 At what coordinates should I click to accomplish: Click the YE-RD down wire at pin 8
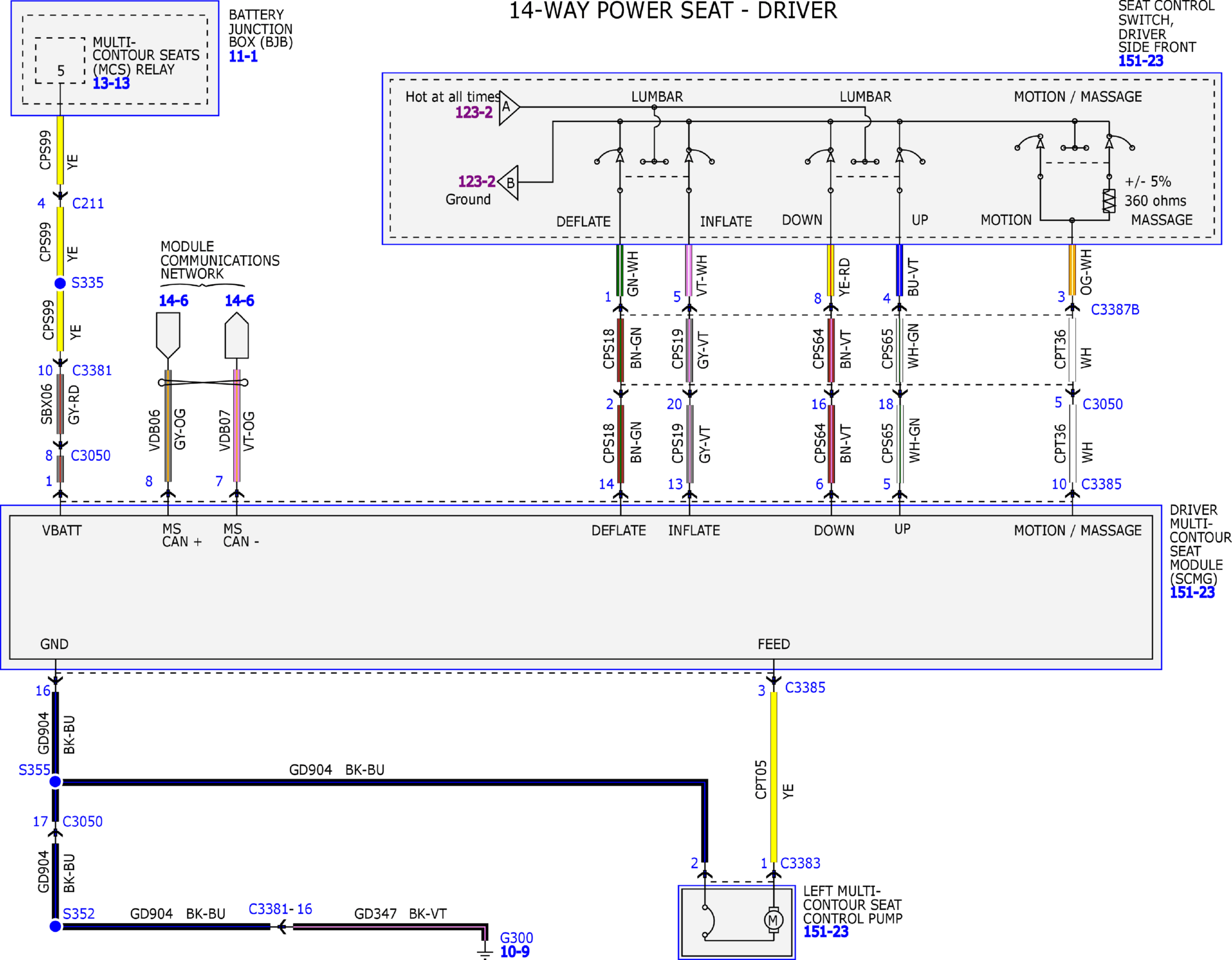[831, 270]
